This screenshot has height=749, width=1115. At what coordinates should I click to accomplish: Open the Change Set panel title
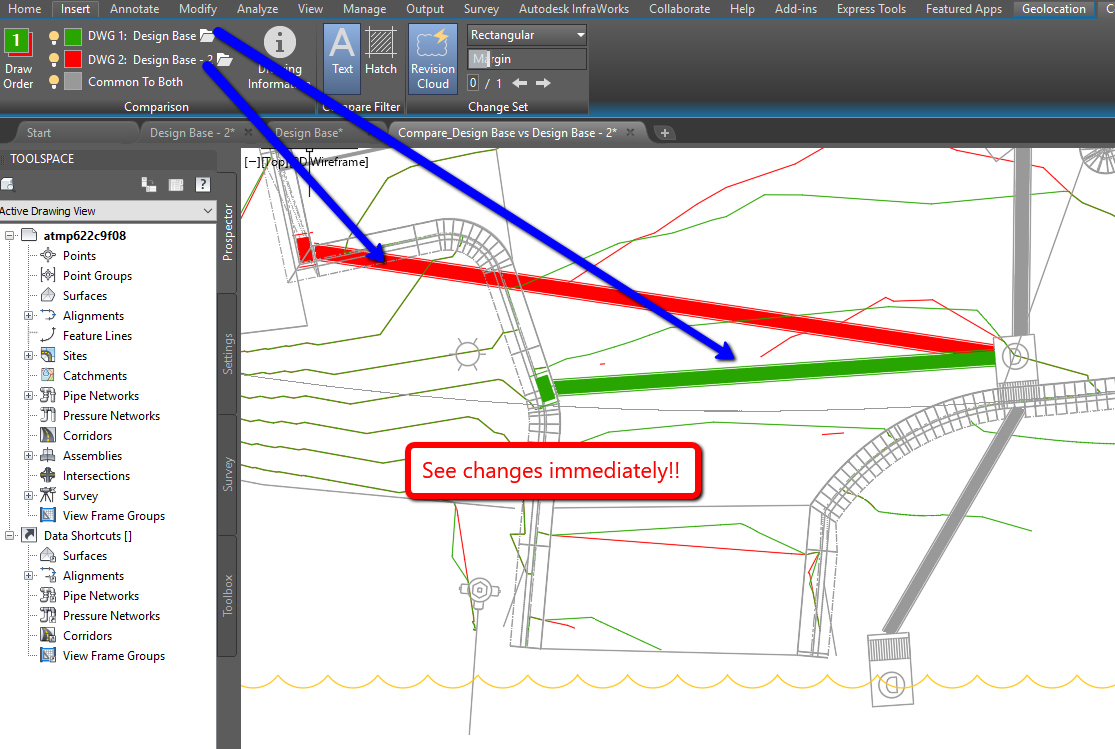click(498, 107)
